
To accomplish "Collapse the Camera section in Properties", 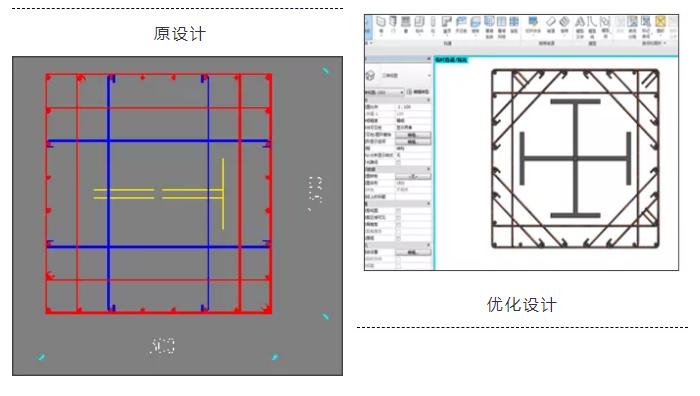I will point(429,245).
